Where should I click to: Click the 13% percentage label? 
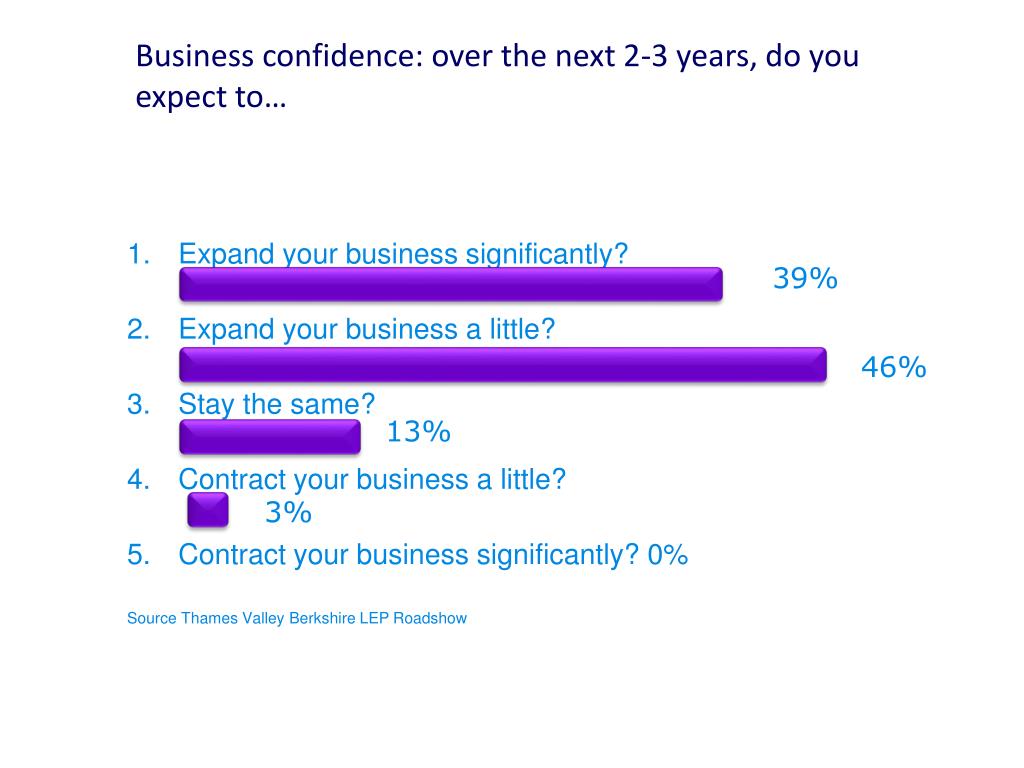tap(419, 432)
